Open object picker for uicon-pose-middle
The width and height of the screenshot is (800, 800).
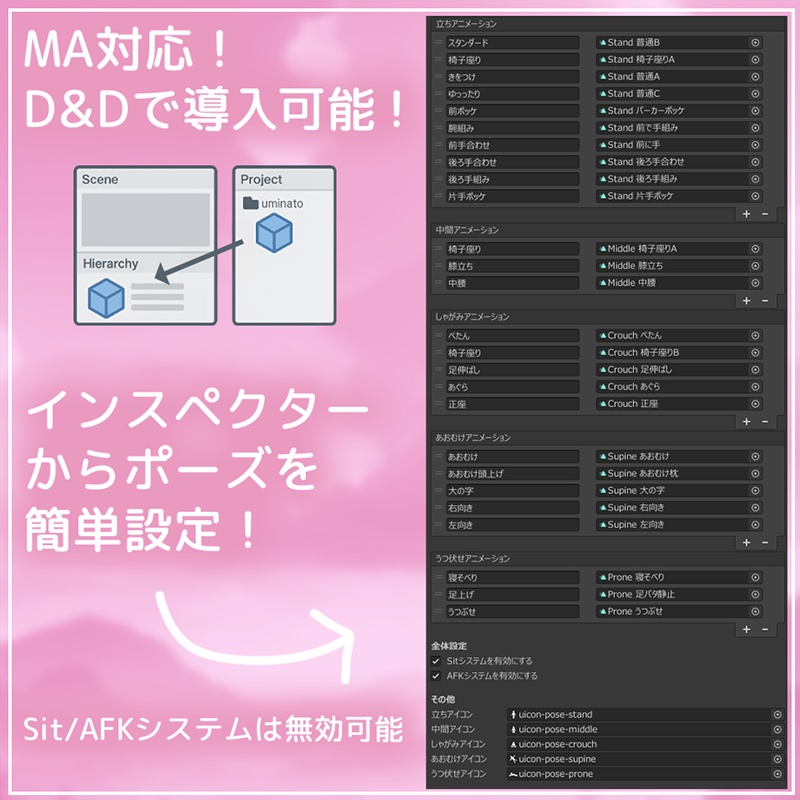(778, 730)
